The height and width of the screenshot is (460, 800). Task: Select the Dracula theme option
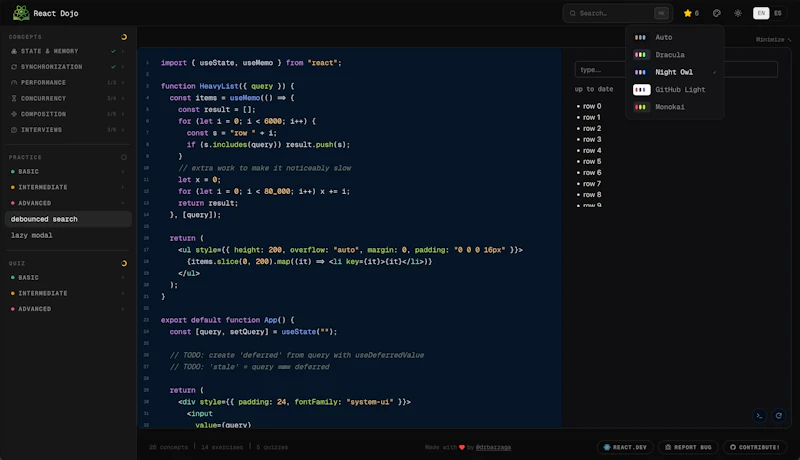tap(674, 55)
